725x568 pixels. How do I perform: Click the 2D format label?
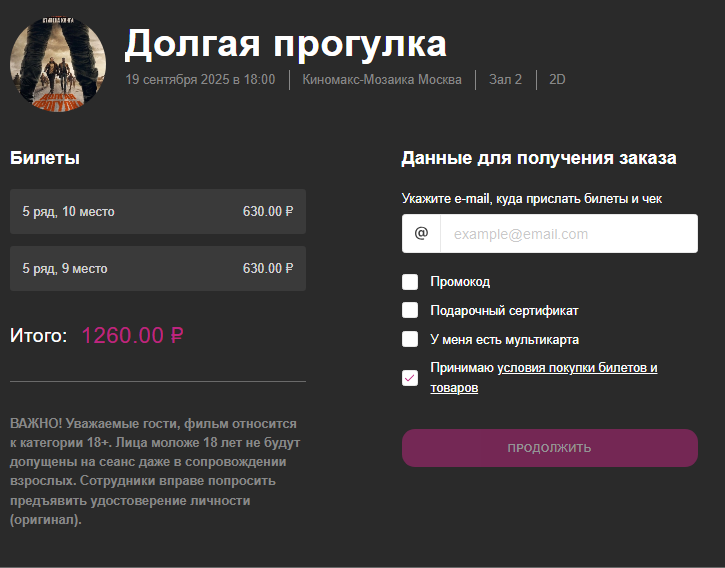(557, 79)
